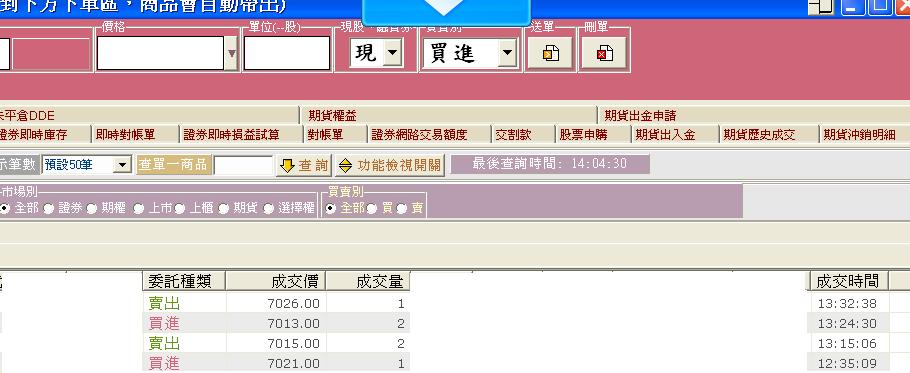Image resolution: width=910 pixels, height=373 pixels.
Task: Select the 買 radio button in 買賣別
Action: coord(371,209)
